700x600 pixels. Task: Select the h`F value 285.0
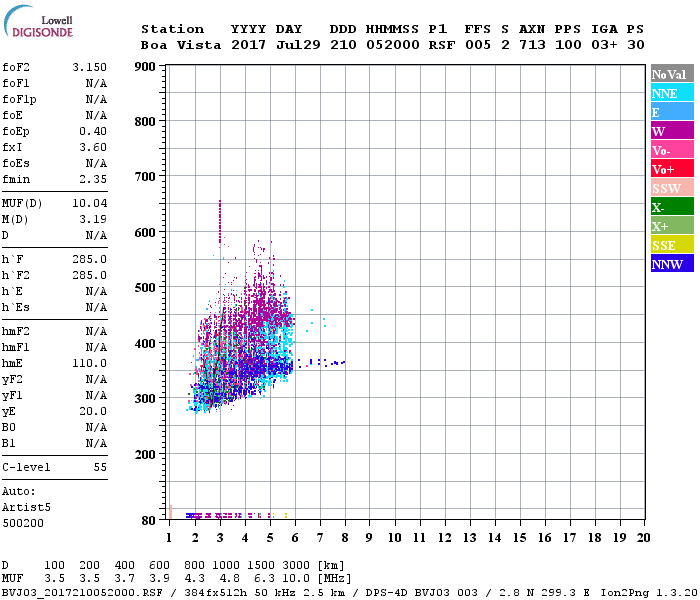pos(89,259)
